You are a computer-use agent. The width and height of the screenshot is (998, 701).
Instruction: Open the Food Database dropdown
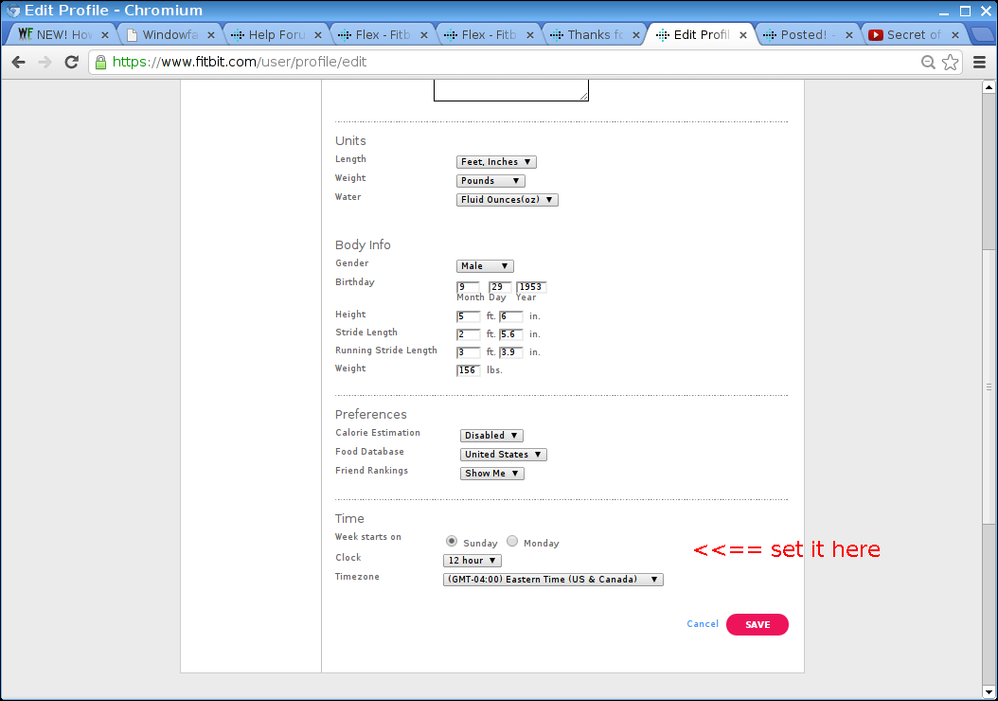[503, 455]
